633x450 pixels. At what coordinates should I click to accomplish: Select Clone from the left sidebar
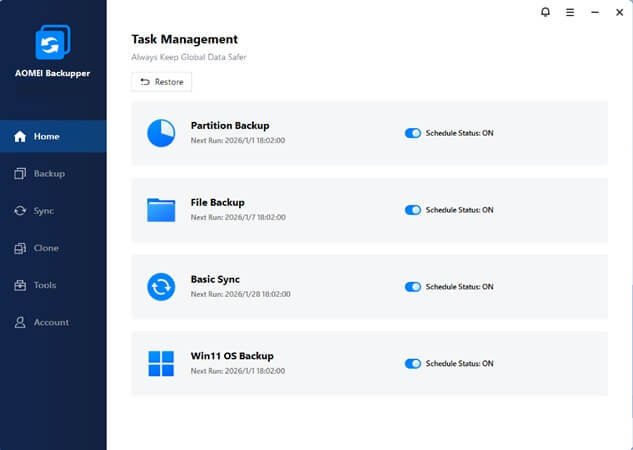(45, 248)
